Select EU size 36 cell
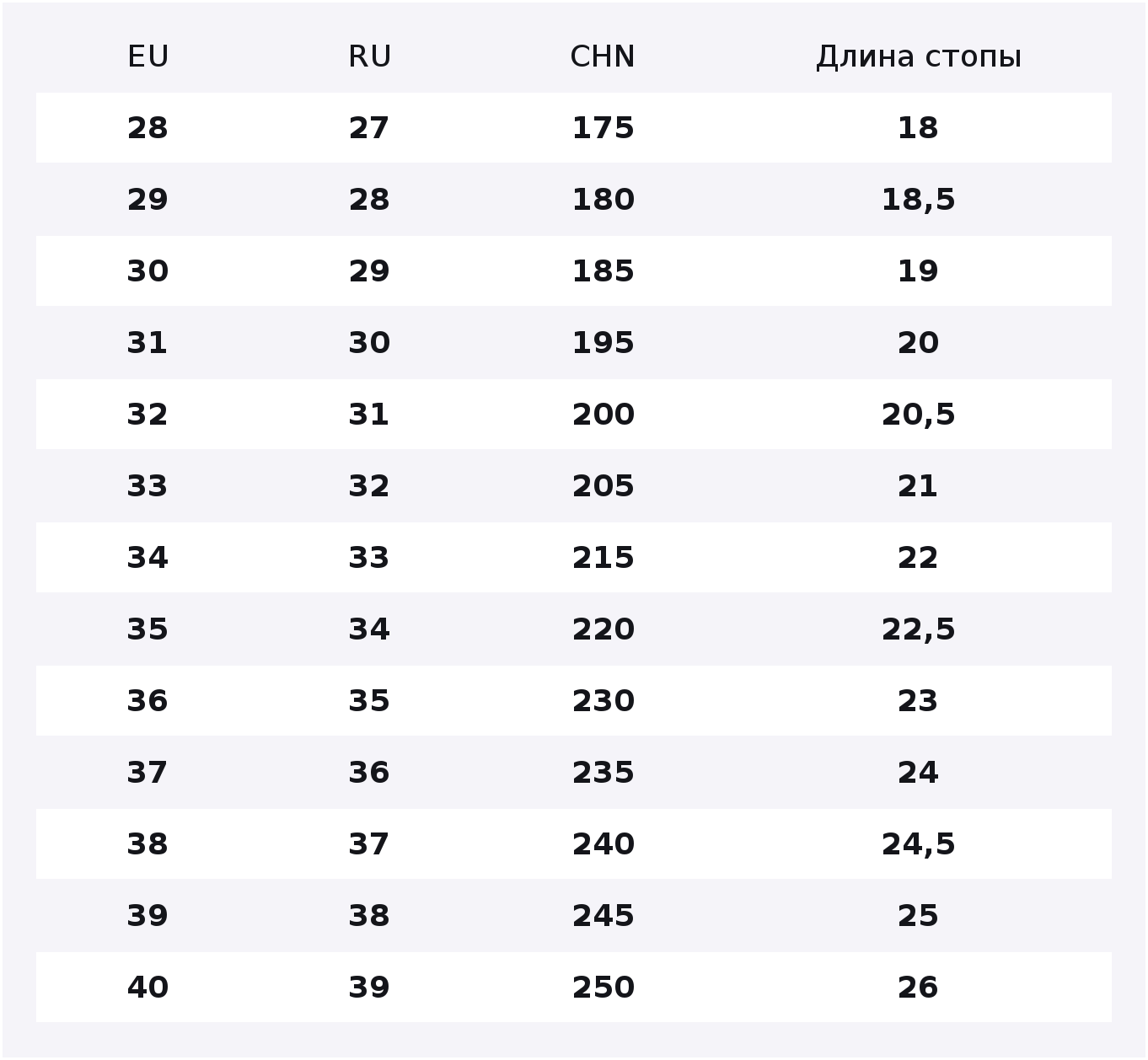Screen dimensions: 1148x1060 tap(148, 701)
